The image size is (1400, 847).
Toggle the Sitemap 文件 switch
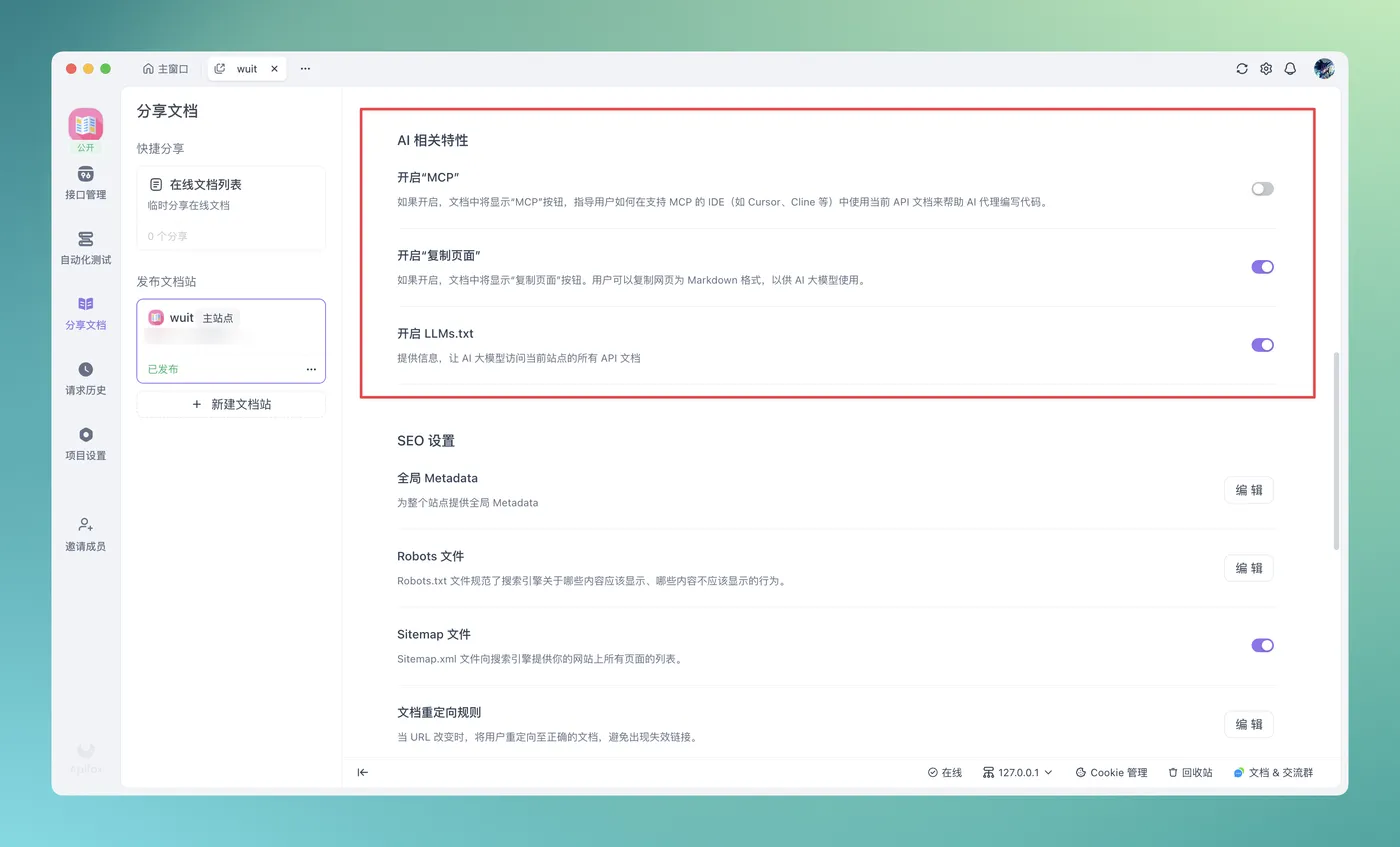pos(1263,645)
